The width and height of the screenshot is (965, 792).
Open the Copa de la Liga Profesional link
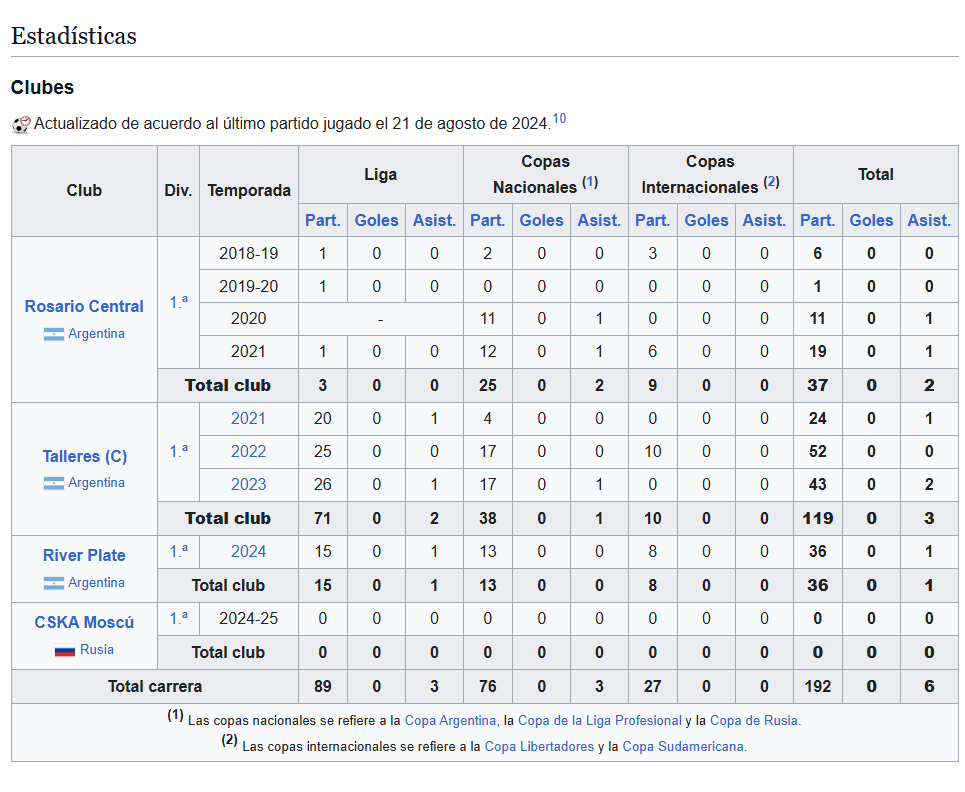click(600, 721)
